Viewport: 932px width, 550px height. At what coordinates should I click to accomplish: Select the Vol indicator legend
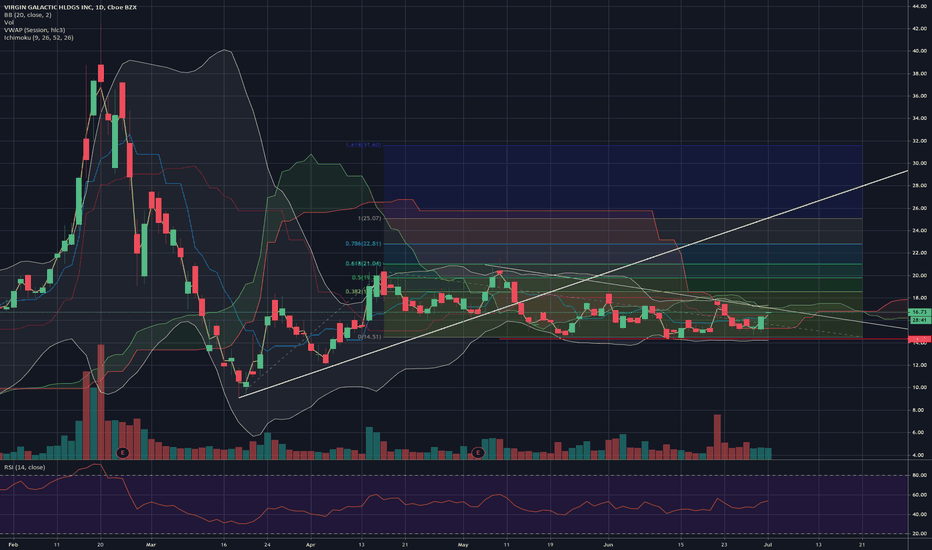8,23
